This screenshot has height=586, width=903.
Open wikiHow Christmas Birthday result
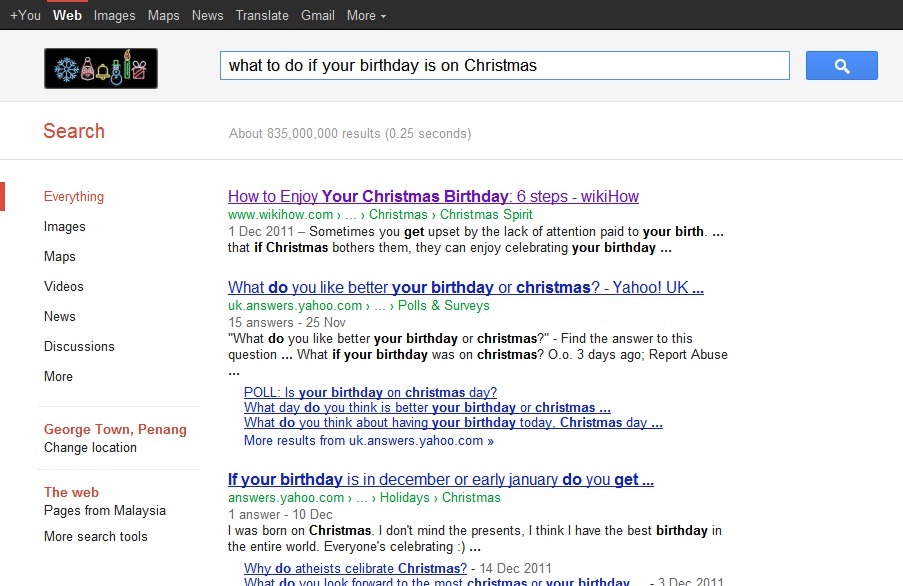[x=433, y=196]
